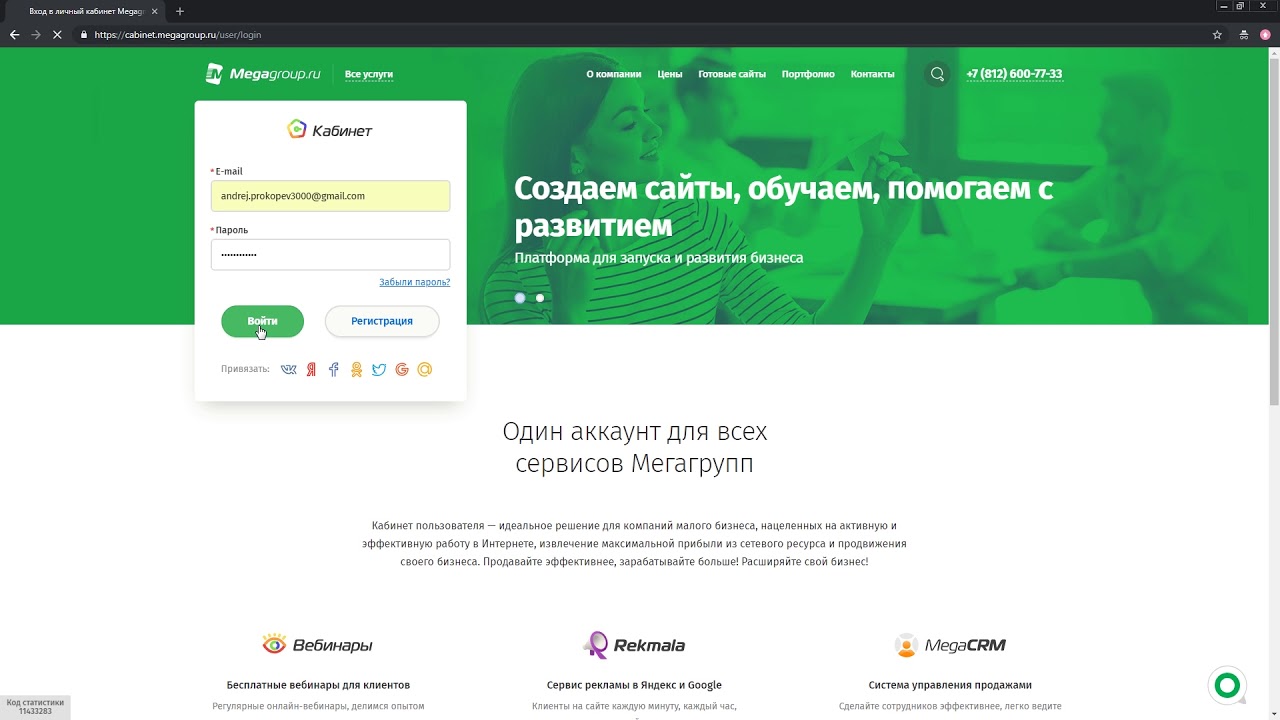Image resolution: width=1280 pixels, height=720 pixels.
Task: Link account via Yandex icon
Action: click(312, 369)
